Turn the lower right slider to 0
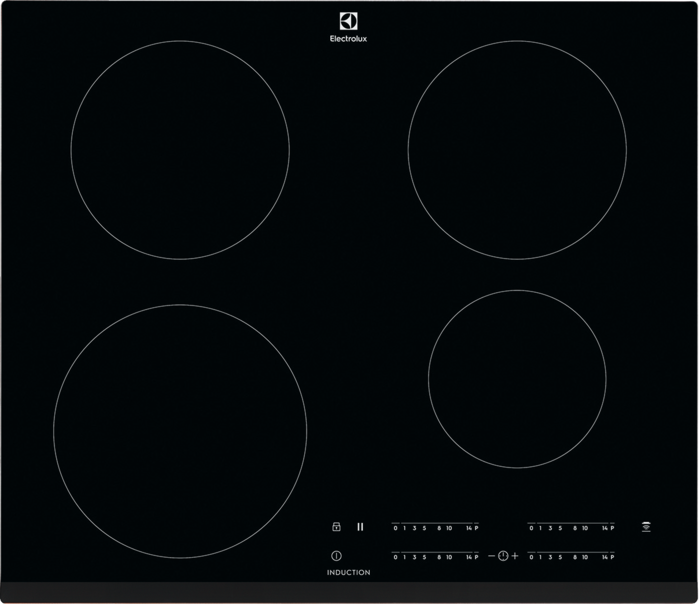 click(531, 556)
